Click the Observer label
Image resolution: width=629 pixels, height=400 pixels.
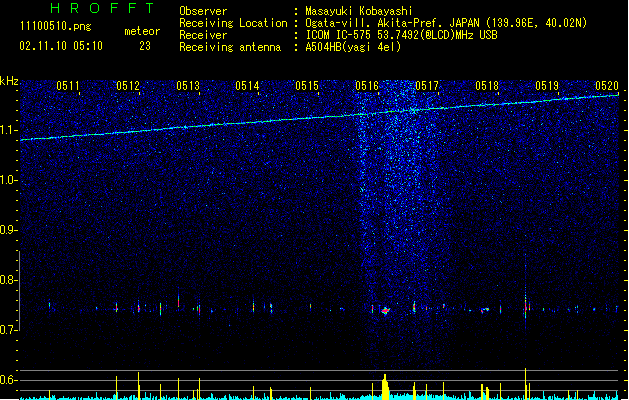pos(203,11)
